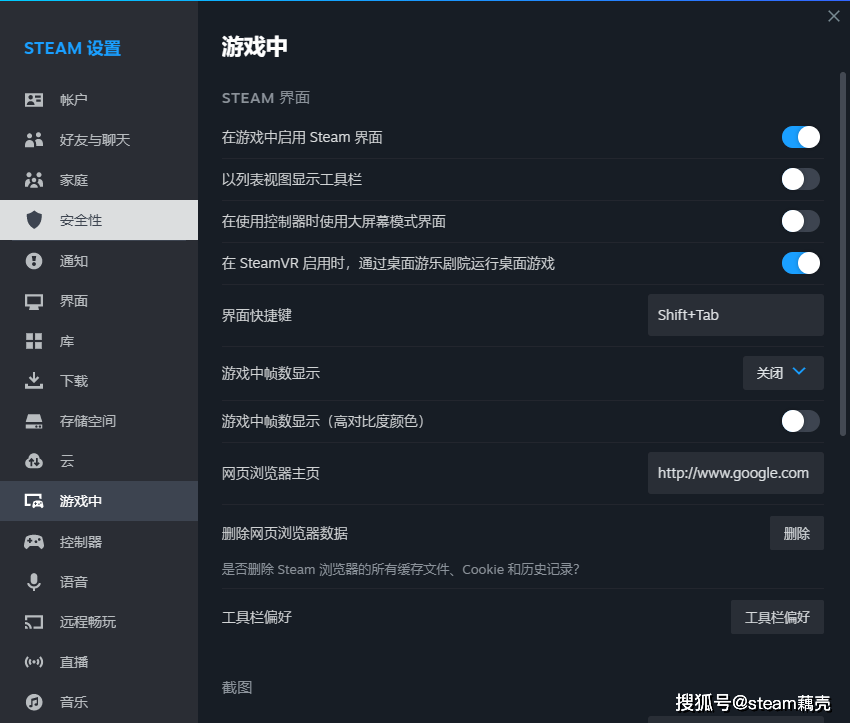This screenshot has width=850, height=723.
Task: Go to 好友与聊天 settings
Action: click(x=99, y=140)
